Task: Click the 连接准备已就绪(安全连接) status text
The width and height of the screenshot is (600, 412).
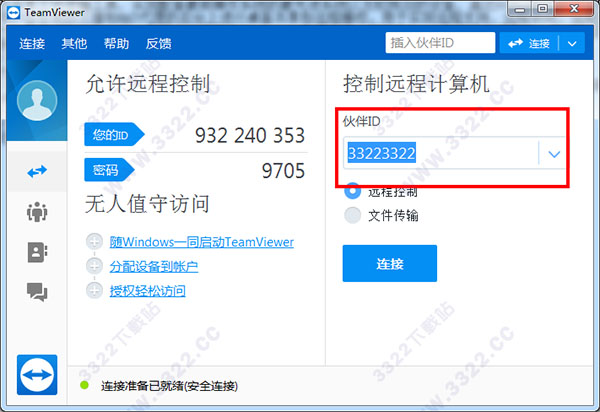Action: coord(170,386)
